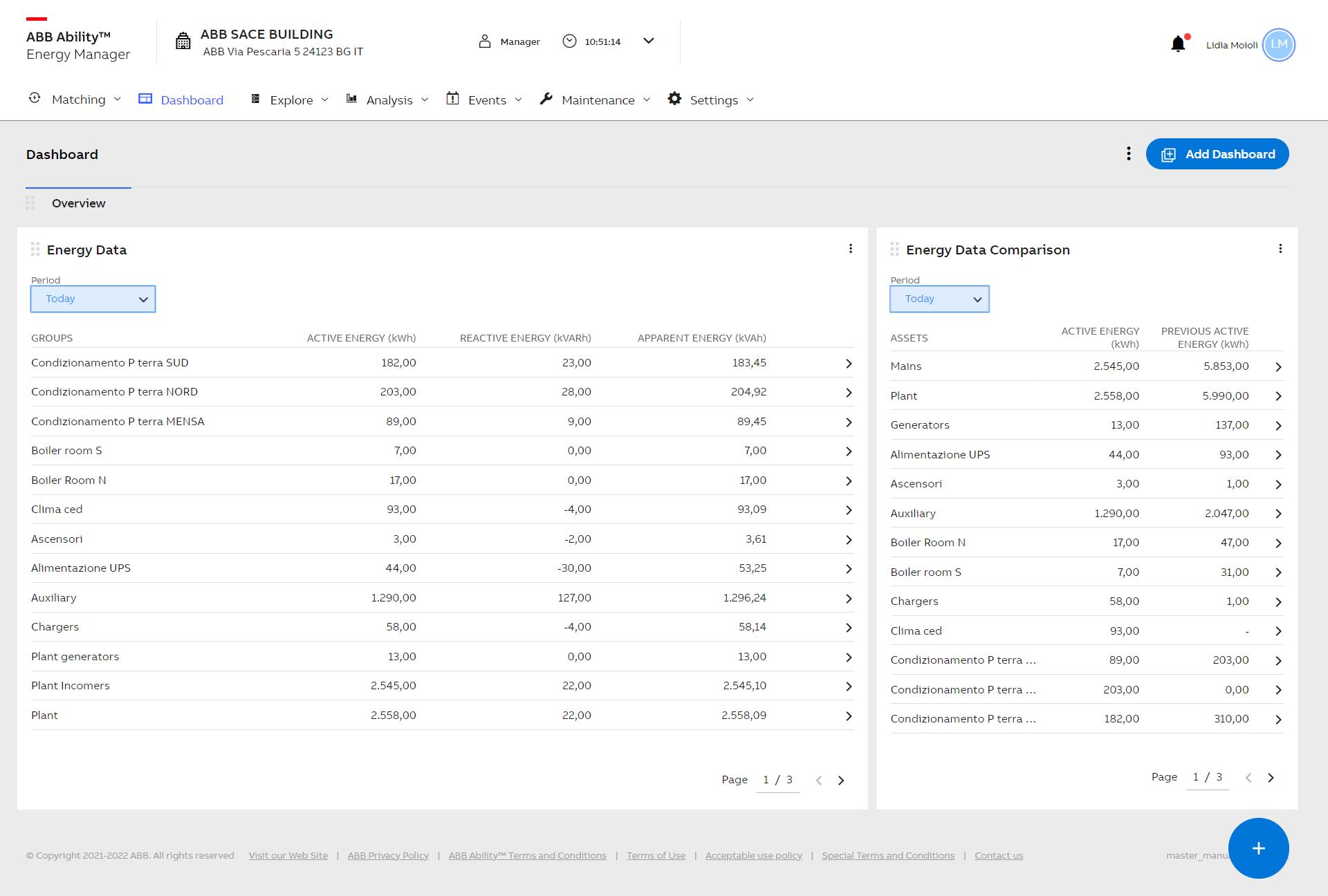Open Generators row arrow in comparison table

pyautogui.click(x=1278, y=426)
